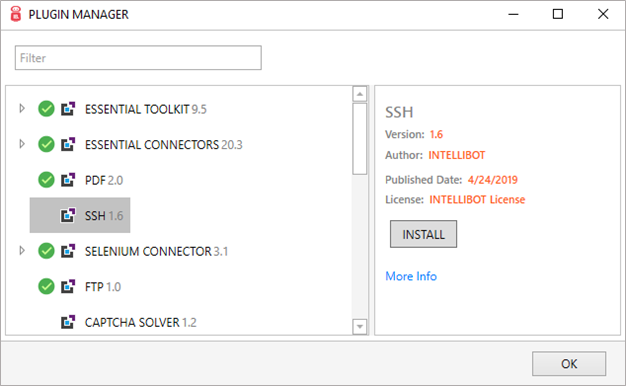
Task: Click green installed checkmark beside PDF
Action: point(46,180)
